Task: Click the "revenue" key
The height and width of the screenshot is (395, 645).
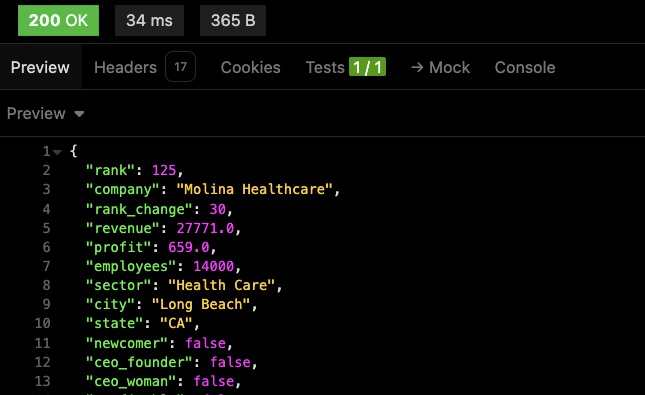Action: click(x=123, y=228)
